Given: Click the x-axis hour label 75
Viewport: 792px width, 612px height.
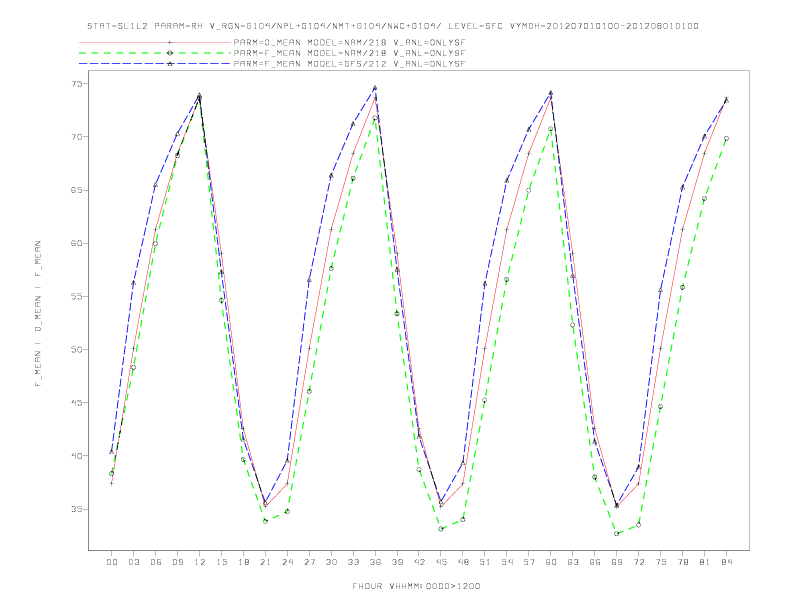Looking at the screenshot, I should (x=661, y=562).
